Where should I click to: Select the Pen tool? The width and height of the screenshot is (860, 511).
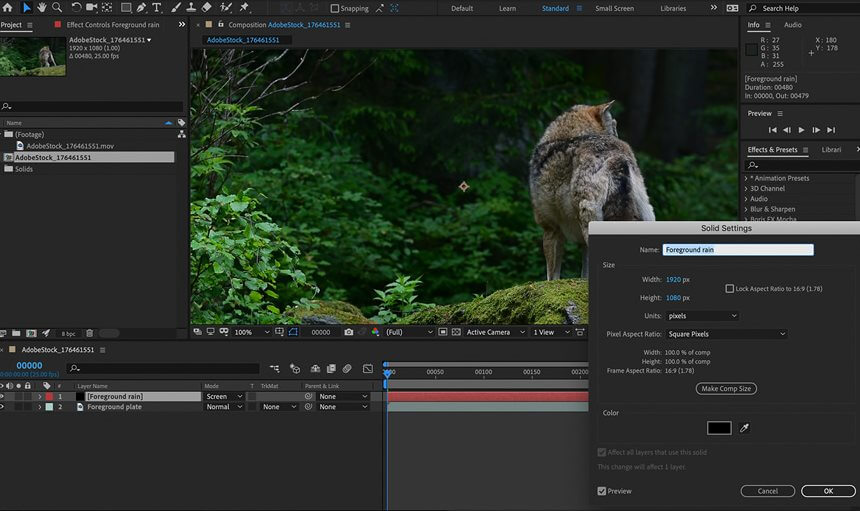[142, 8]
